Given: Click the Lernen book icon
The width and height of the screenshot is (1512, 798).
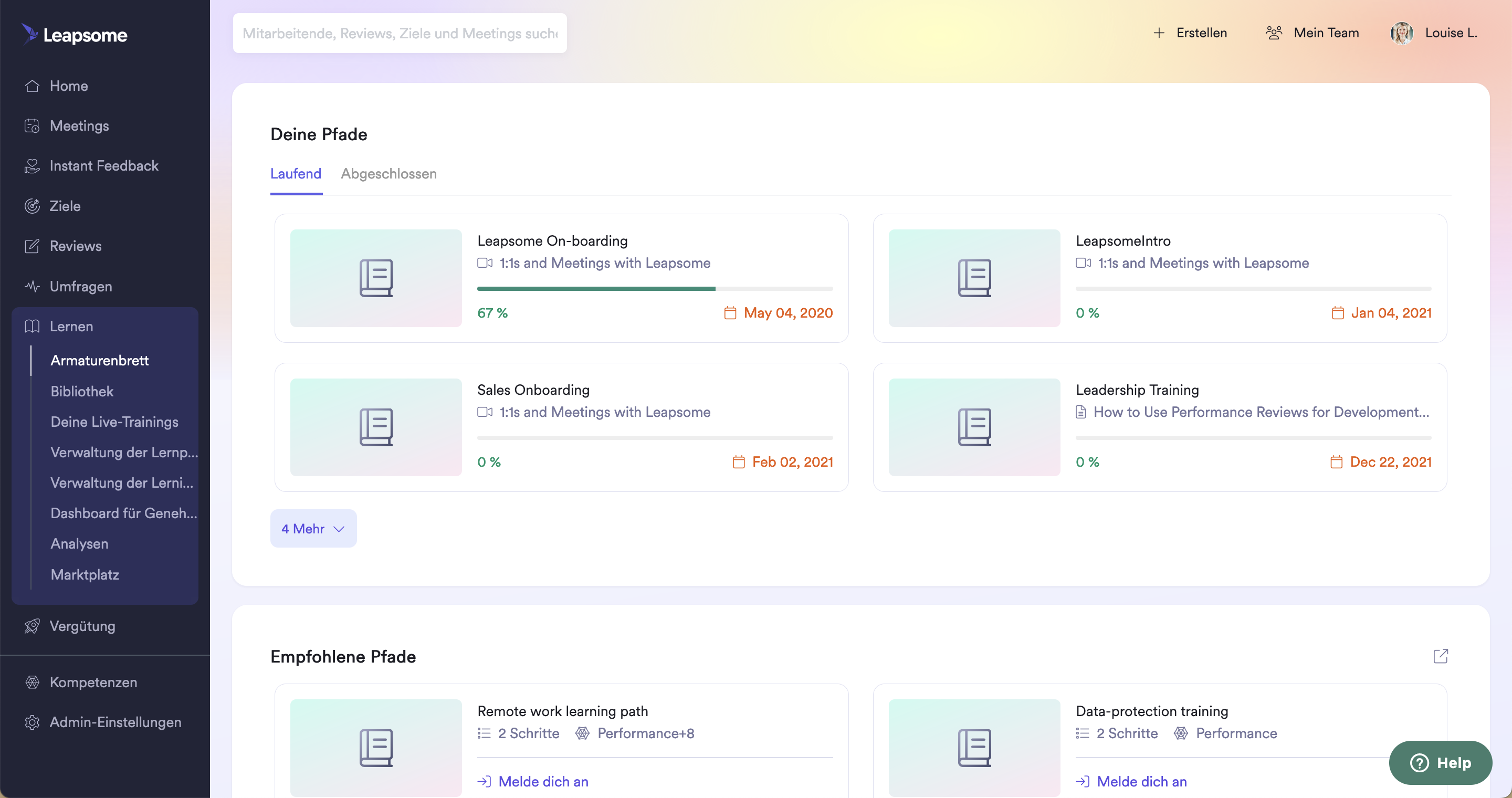Looking at the screenshot, I should point(32,326).
